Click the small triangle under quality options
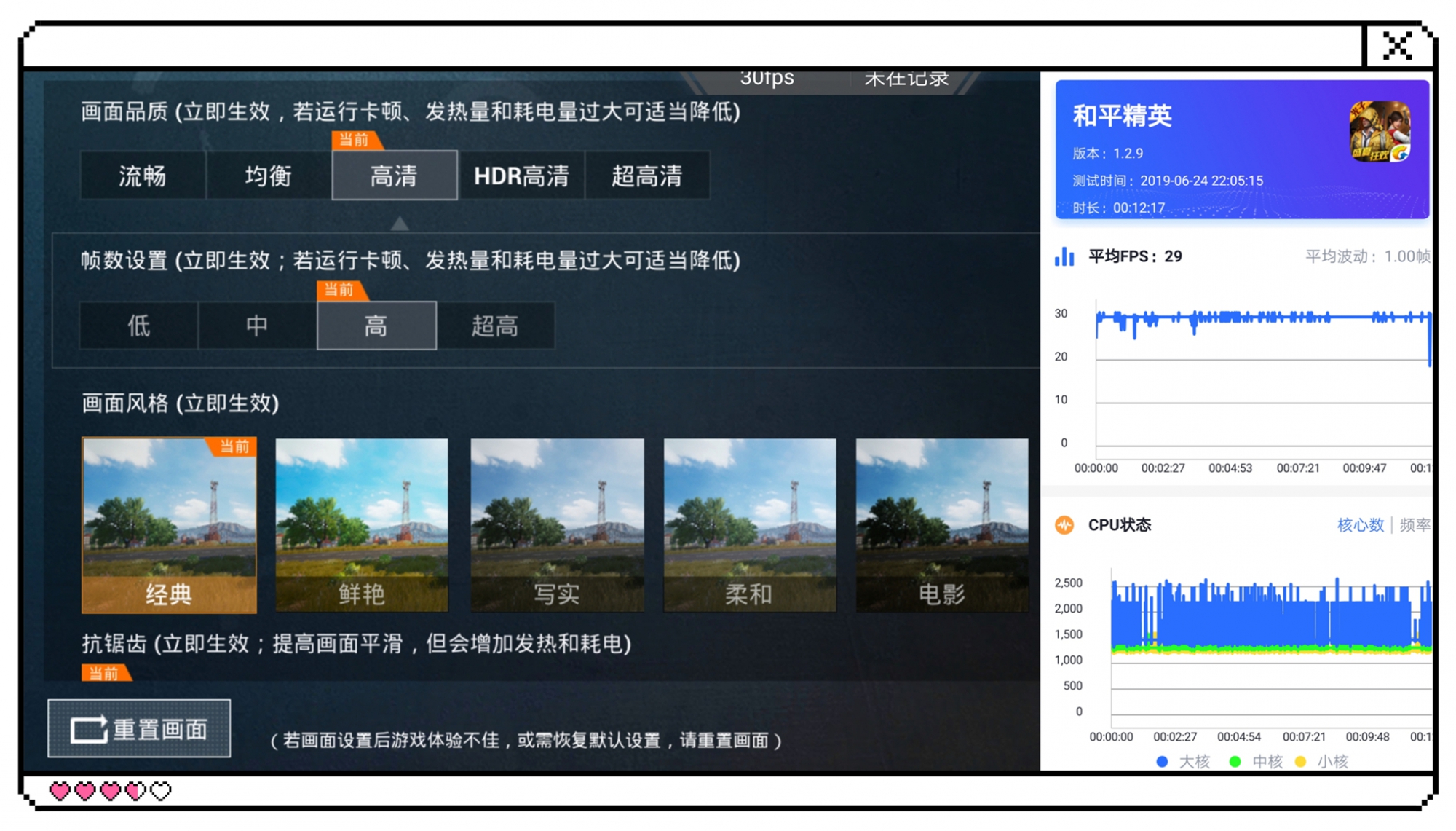This screenshot has height=831, width=1456. pos(400,224)
